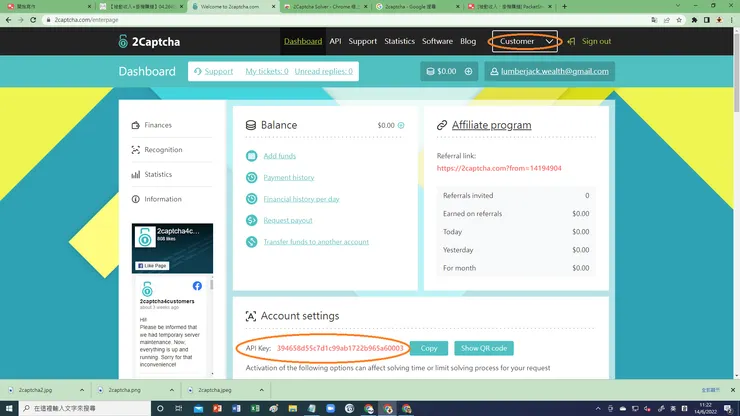Click the Add funds link
The image size is (740, 416).
pos(279,156)
